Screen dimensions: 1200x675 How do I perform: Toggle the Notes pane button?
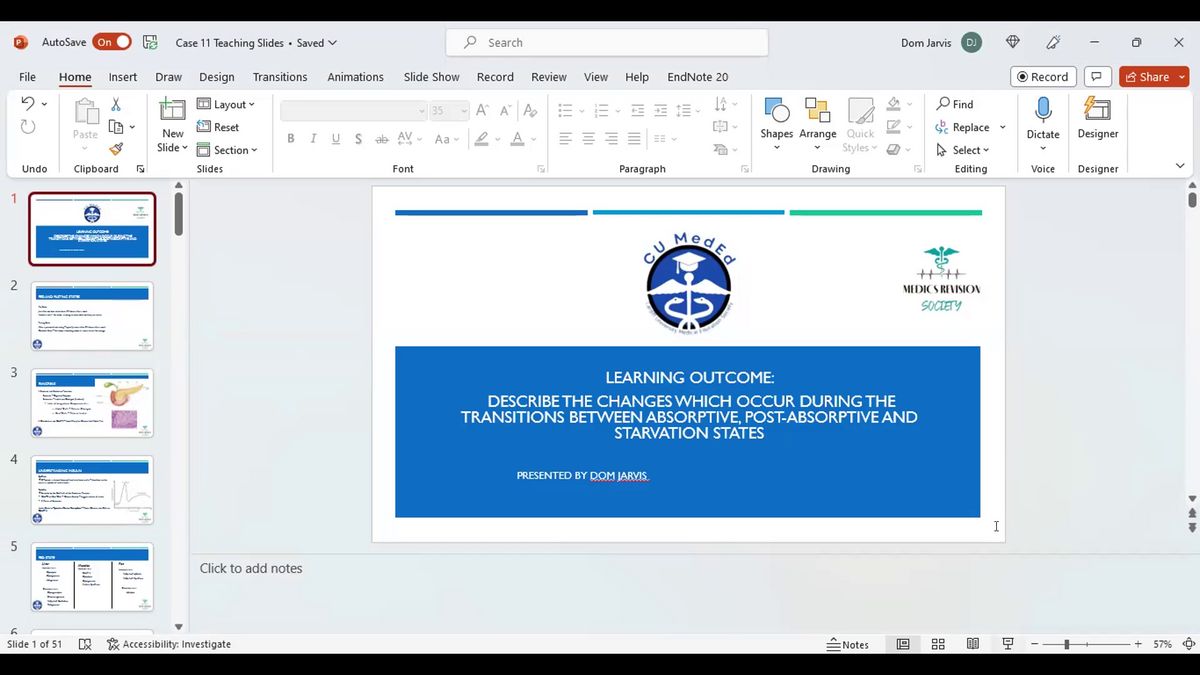click(x=848, y=644)
